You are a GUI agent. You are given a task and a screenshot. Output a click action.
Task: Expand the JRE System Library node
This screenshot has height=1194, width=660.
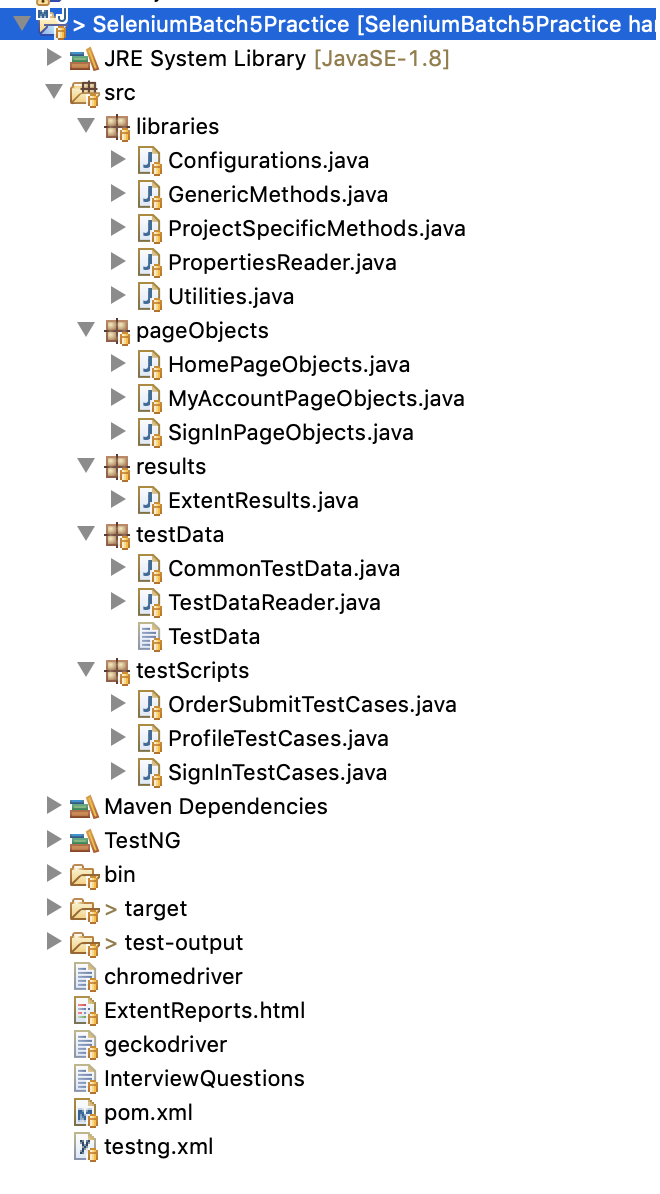53,58
